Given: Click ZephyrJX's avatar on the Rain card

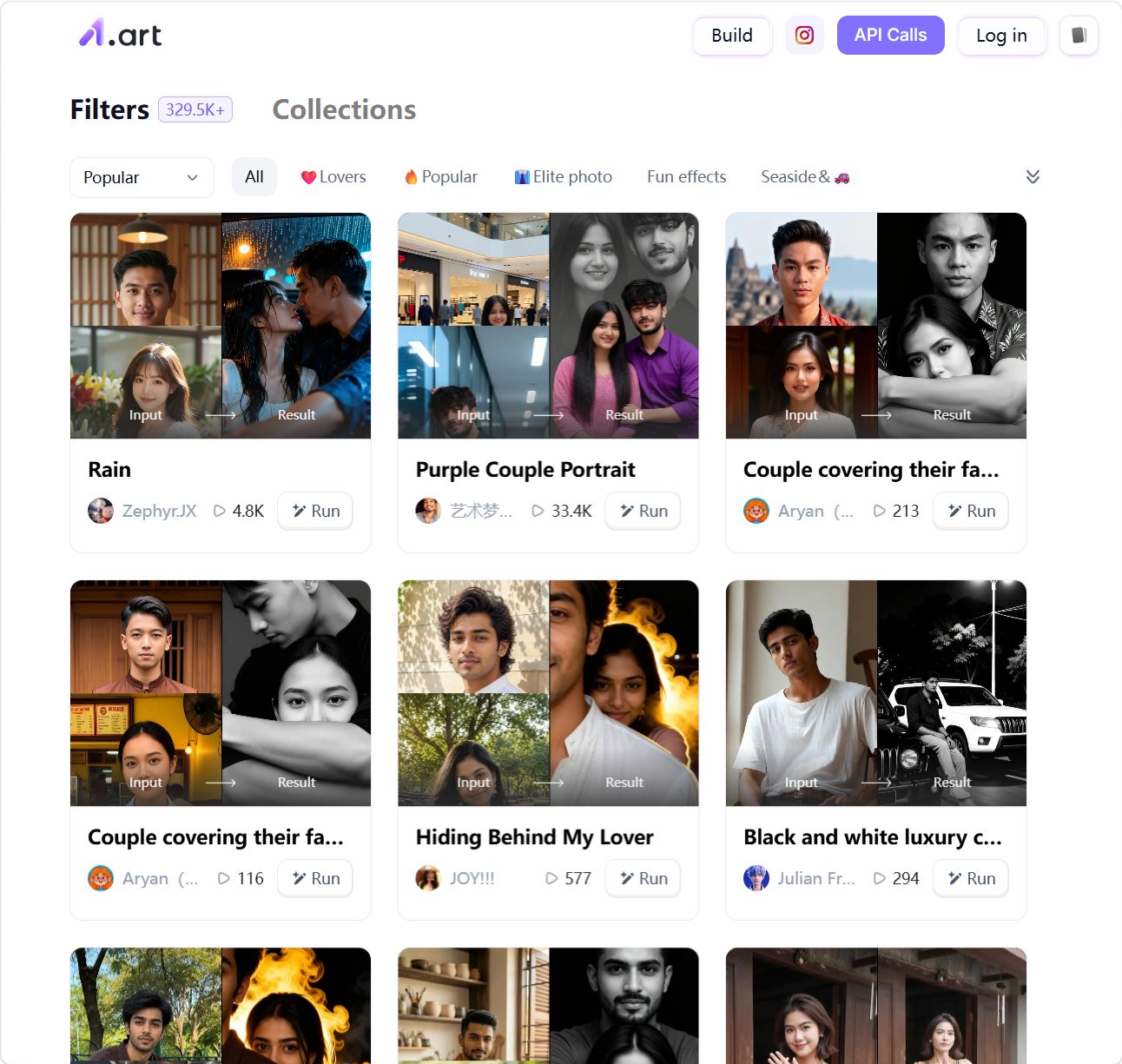Looking at the screenshot, I should click(x=101, y=511).
